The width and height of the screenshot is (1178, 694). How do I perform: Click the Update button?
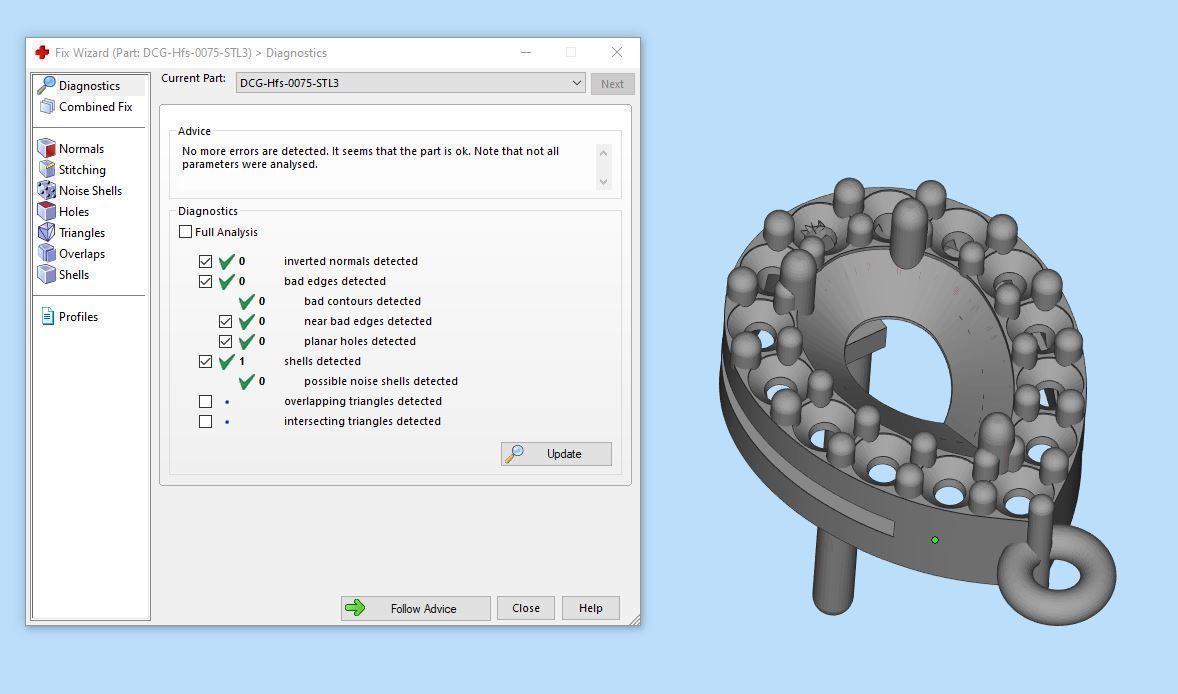click(556, 454)
